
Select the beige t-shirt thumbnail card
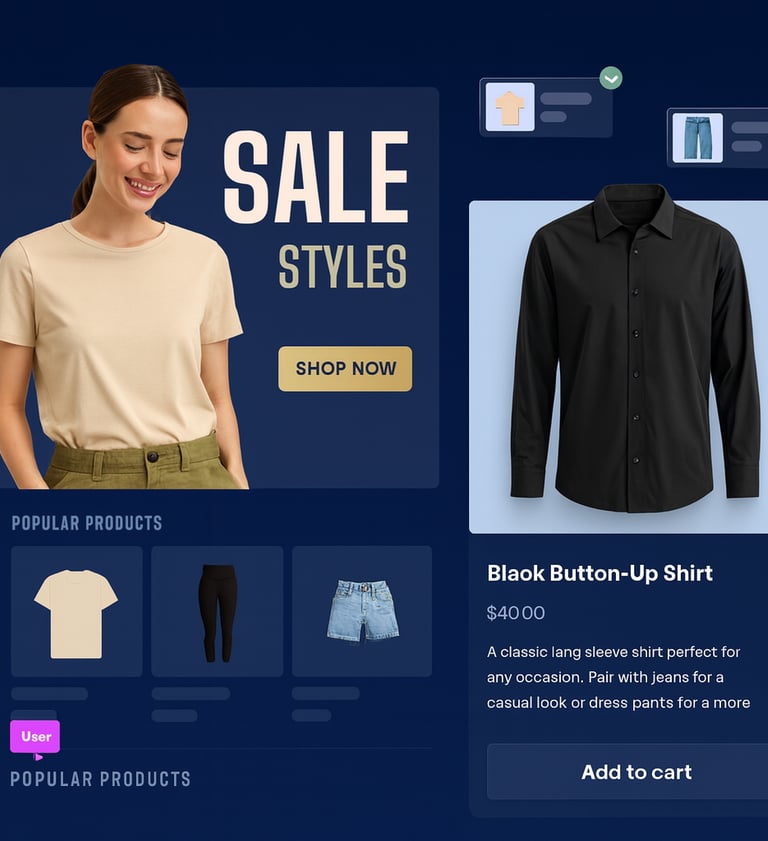pyautogui.click(x=546, y=107)
